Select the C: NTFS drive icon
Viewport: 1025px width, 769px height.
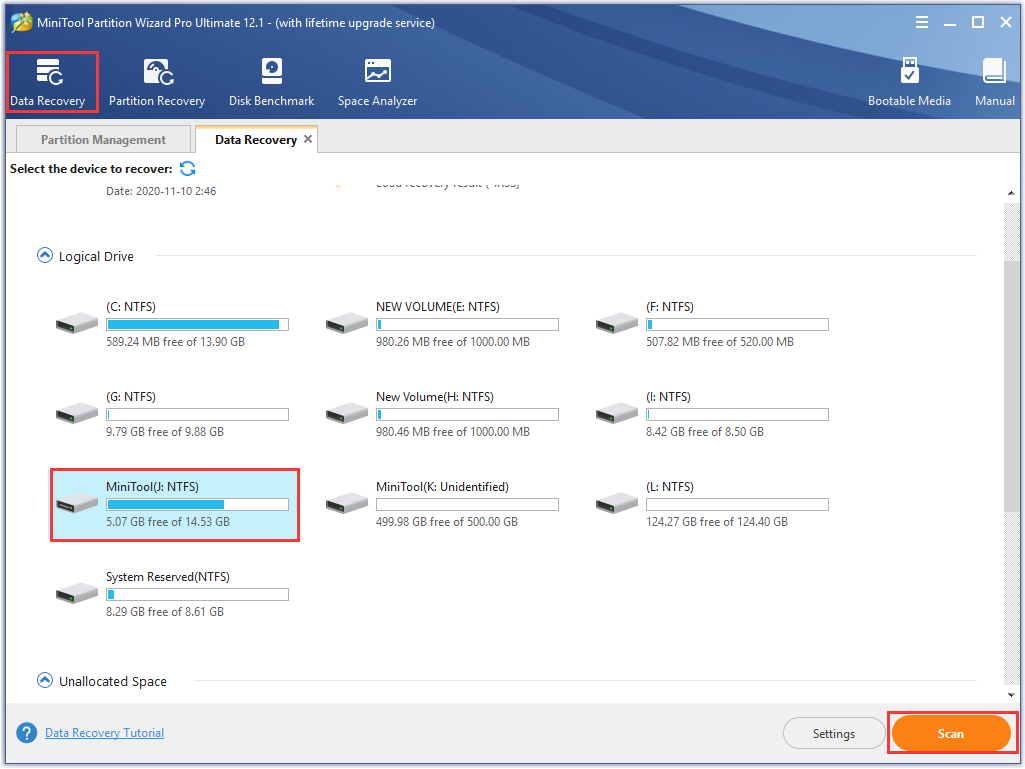(x=76, y=323)
